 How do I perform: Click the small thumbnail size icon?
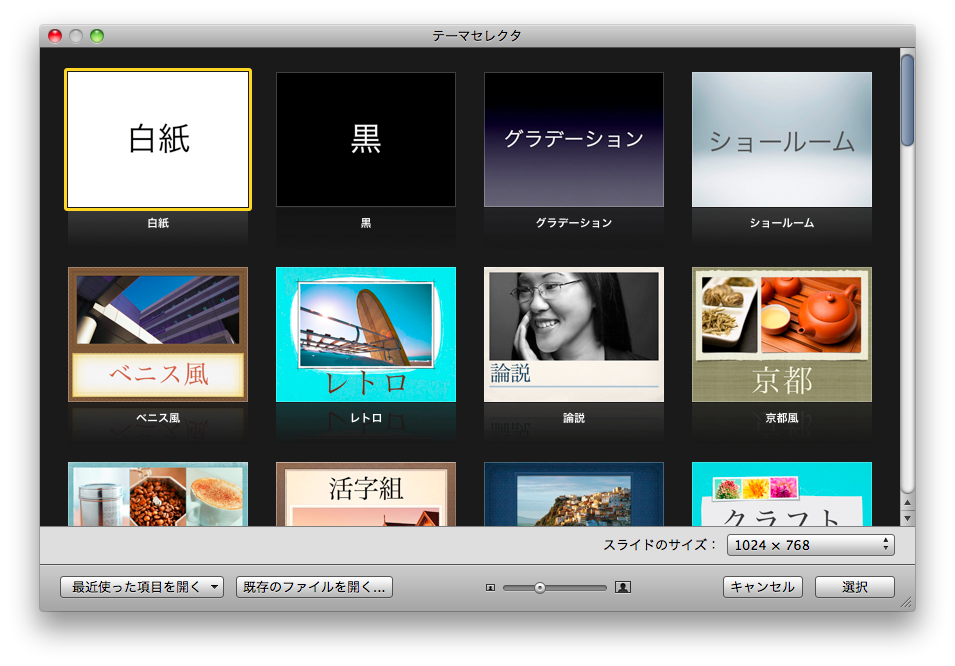[x=490, y=587]
